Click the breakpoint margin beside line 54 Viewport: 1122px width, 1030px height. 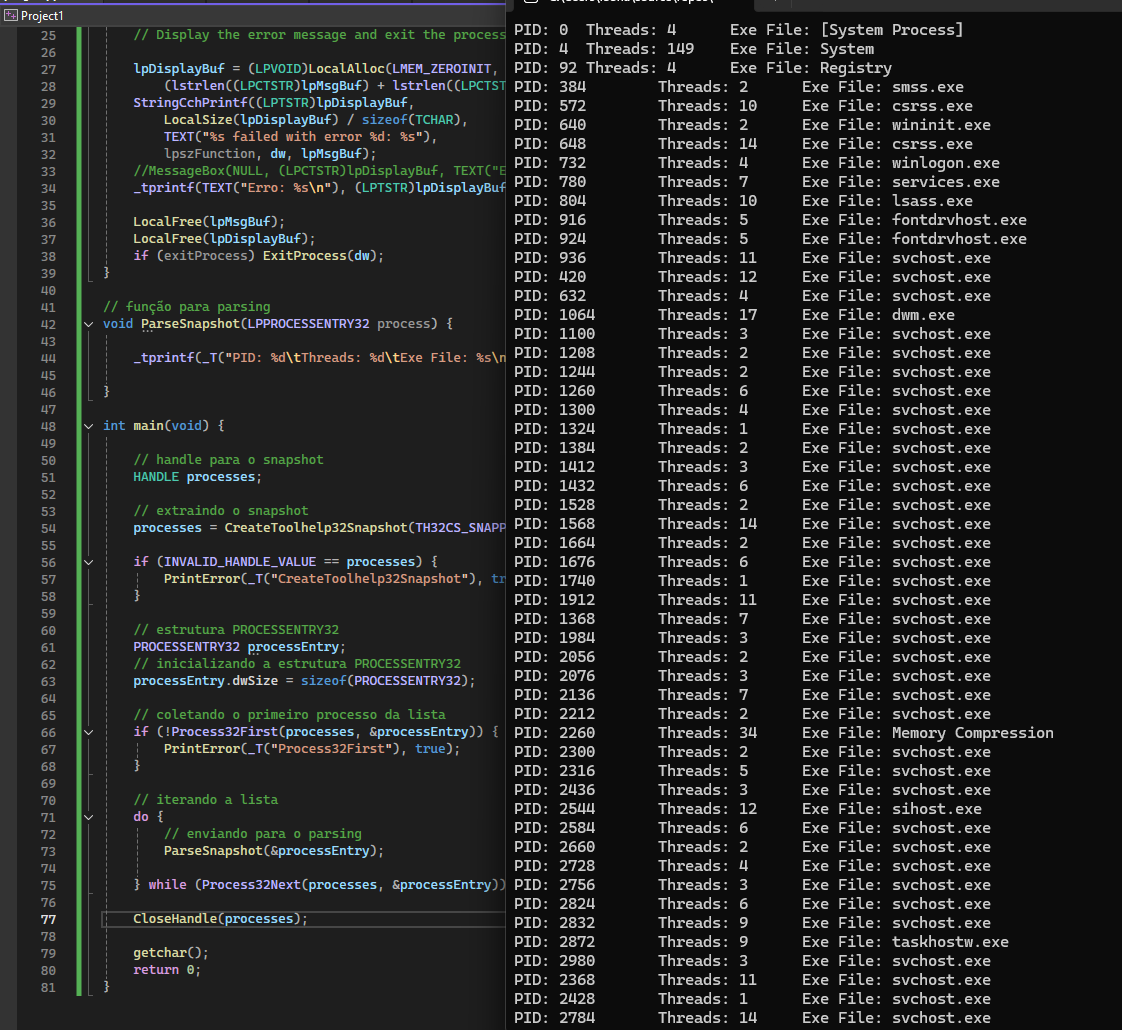(x=10, y=528)
